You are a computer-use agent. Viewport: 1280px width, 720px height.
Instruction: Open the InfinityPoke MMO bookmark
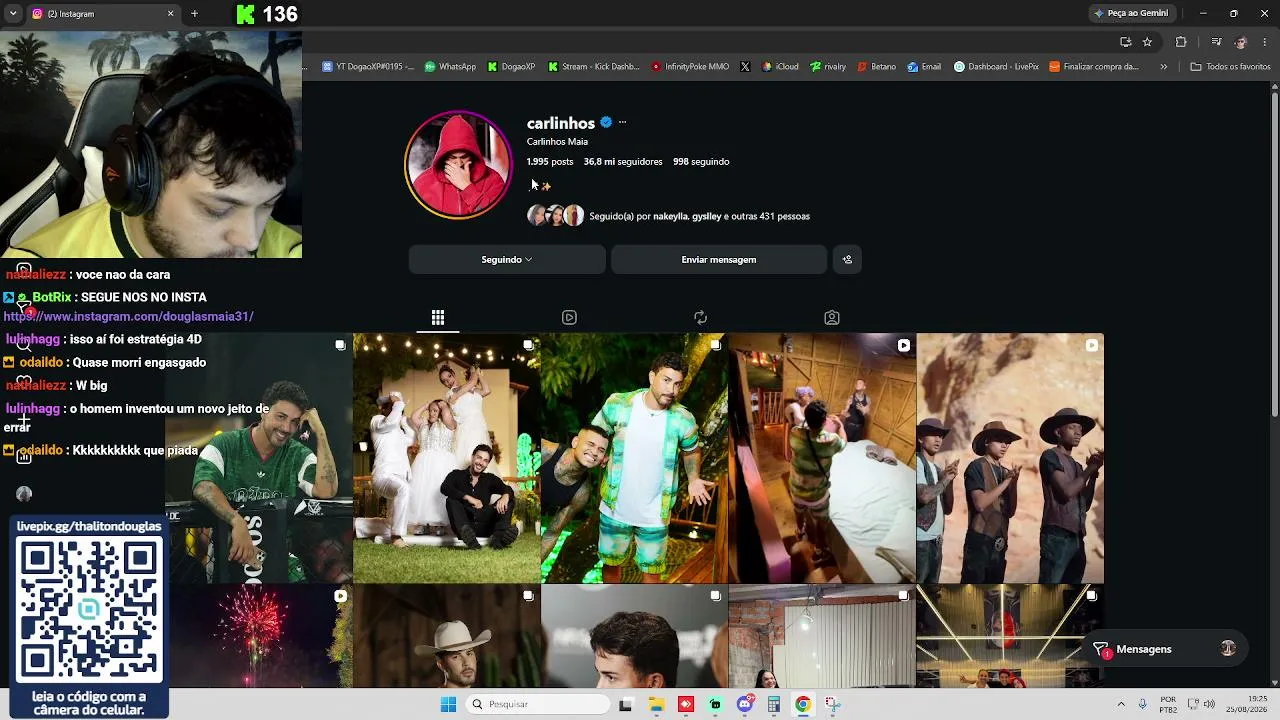pos(690,67)
